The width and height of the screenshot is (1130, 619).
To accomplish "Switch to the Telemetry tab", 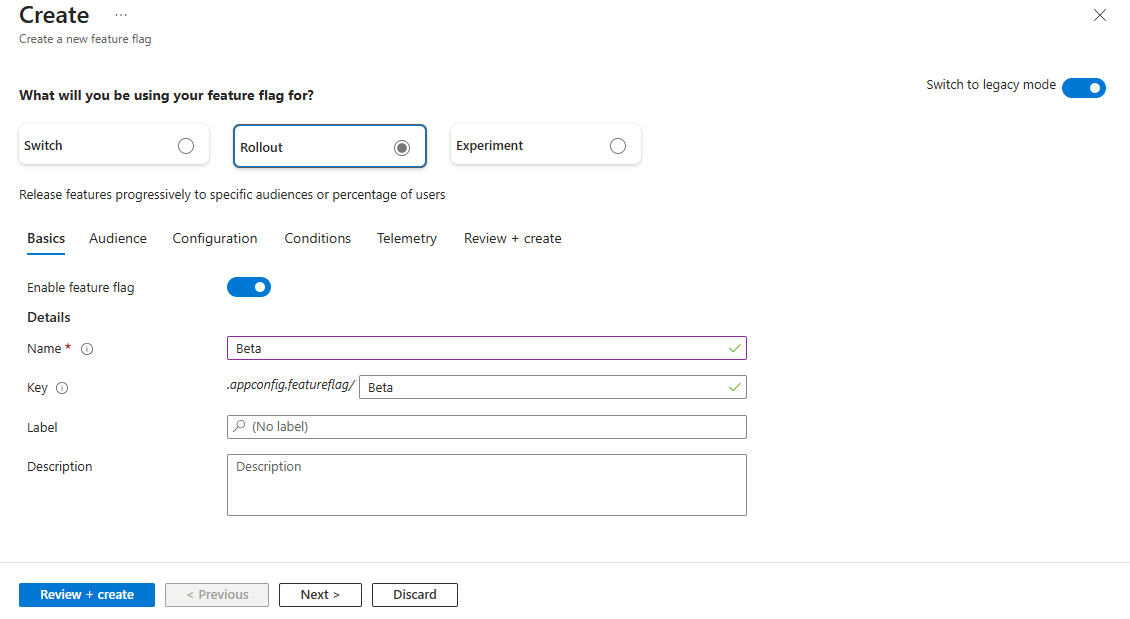I will 406,238.
